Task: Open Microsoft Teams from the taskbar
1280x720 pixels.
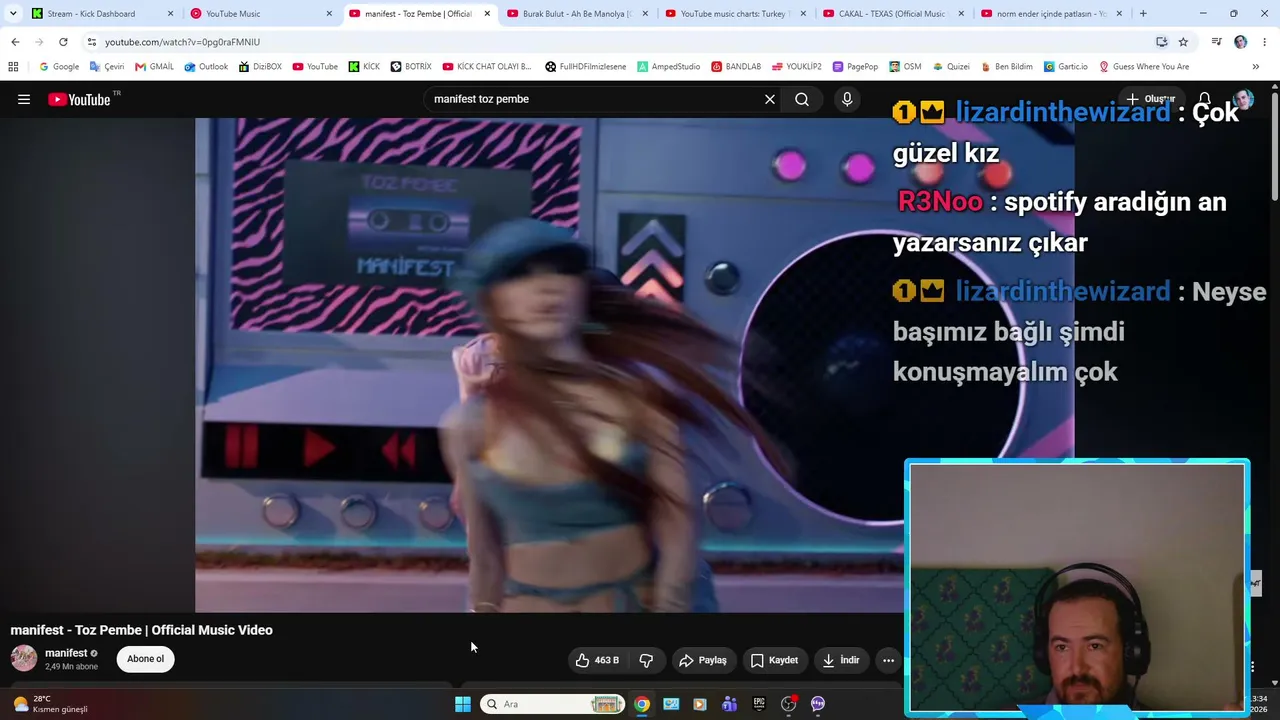Action: (x=730, y=704)
